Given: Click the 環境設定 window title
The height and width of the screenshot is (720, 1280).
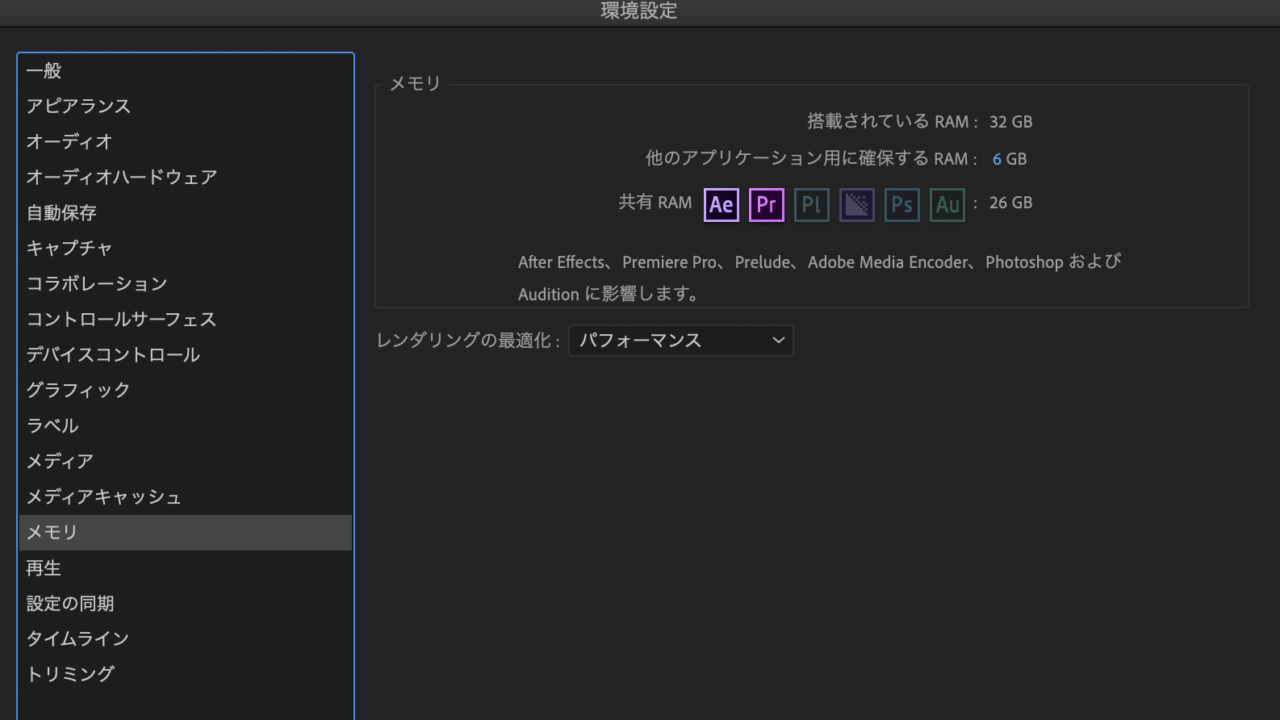Looking at the screenshot, I should click(x=639, y=11).
